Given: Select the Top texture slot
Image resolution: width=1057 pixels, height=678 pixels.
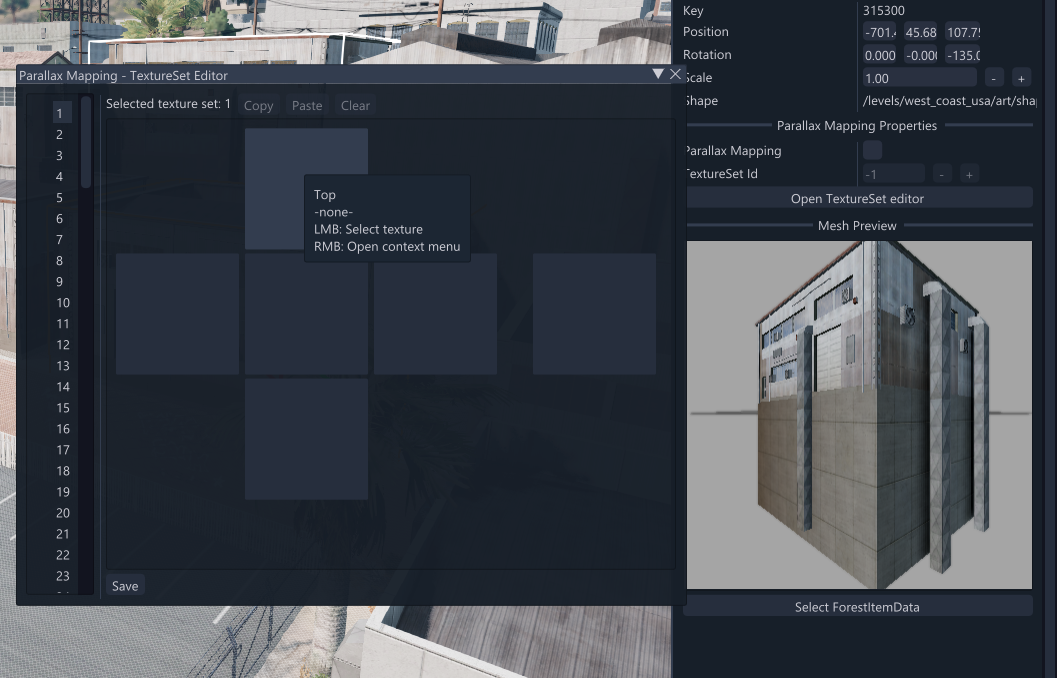Looking at the screenshot, I should coord(306,189).
